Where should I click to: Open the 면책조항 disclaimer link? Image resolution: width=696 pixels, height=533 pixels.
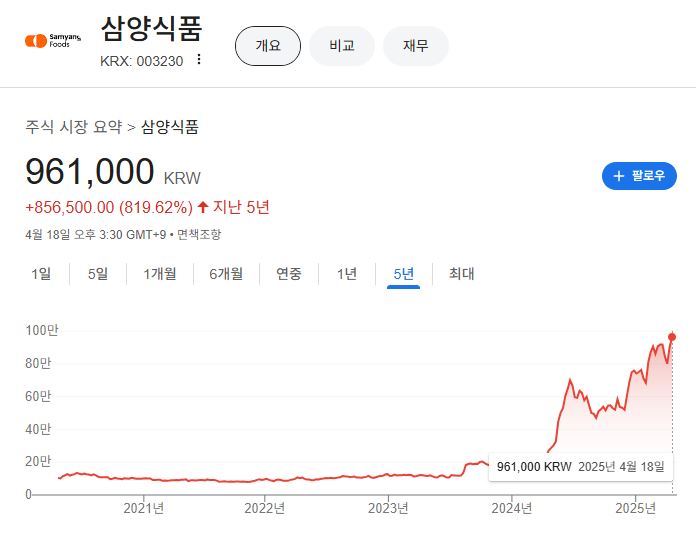199,234
